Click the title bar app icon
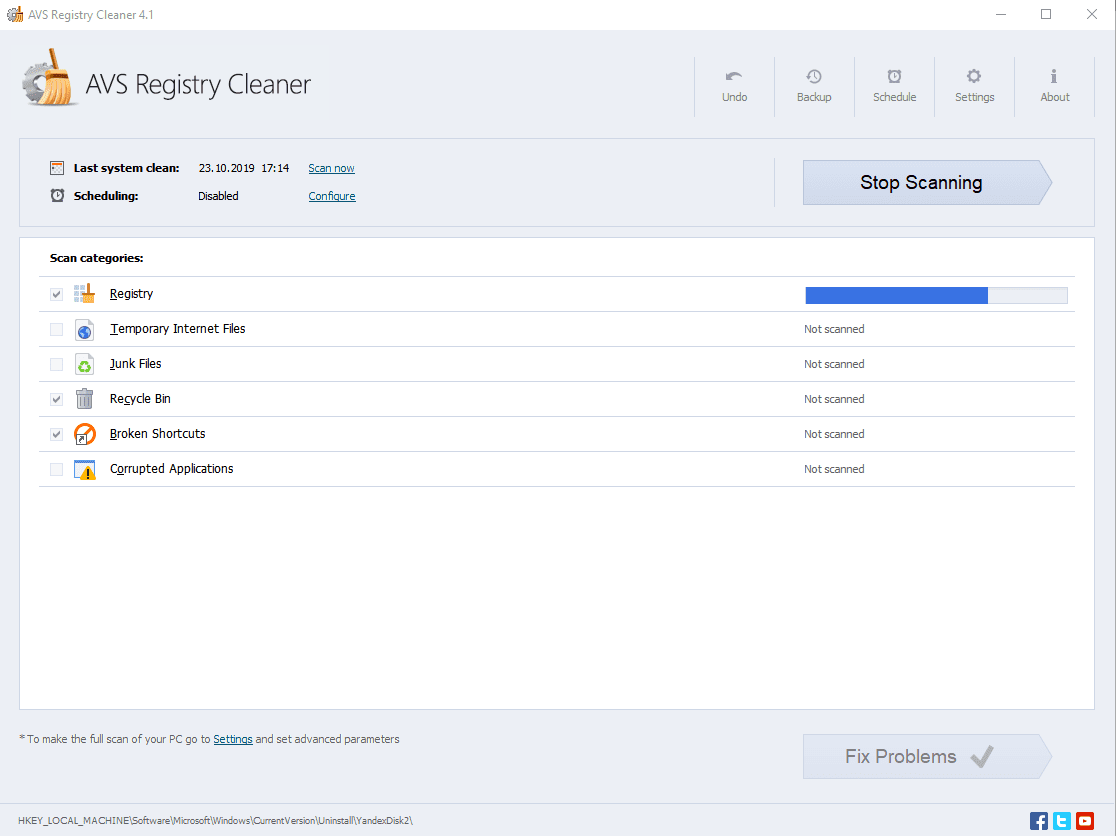The image size is (1116, 836). pos(14,14)
